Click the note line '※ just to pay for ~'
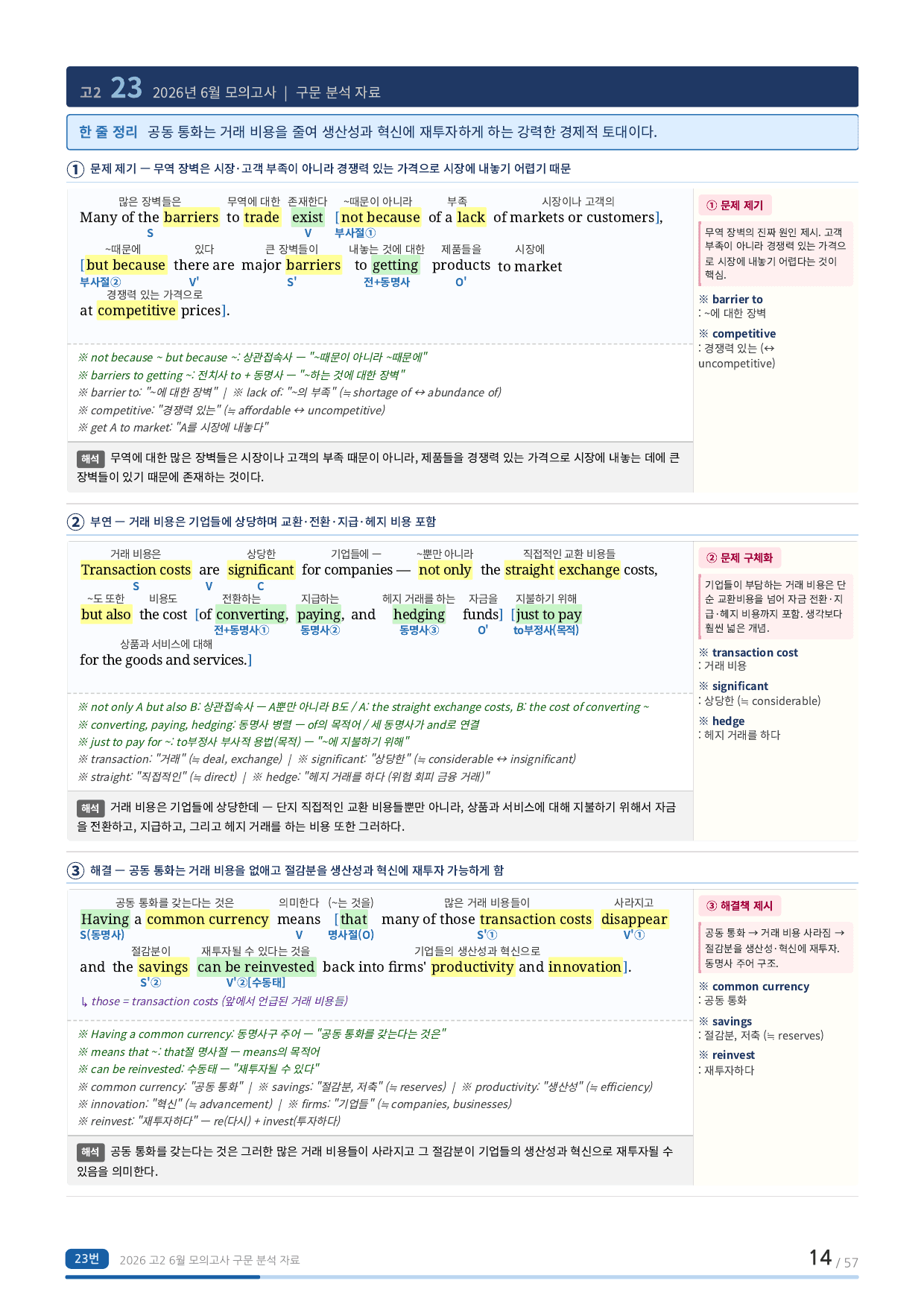Screen dimensions: 924x1307 coord(244,742)
